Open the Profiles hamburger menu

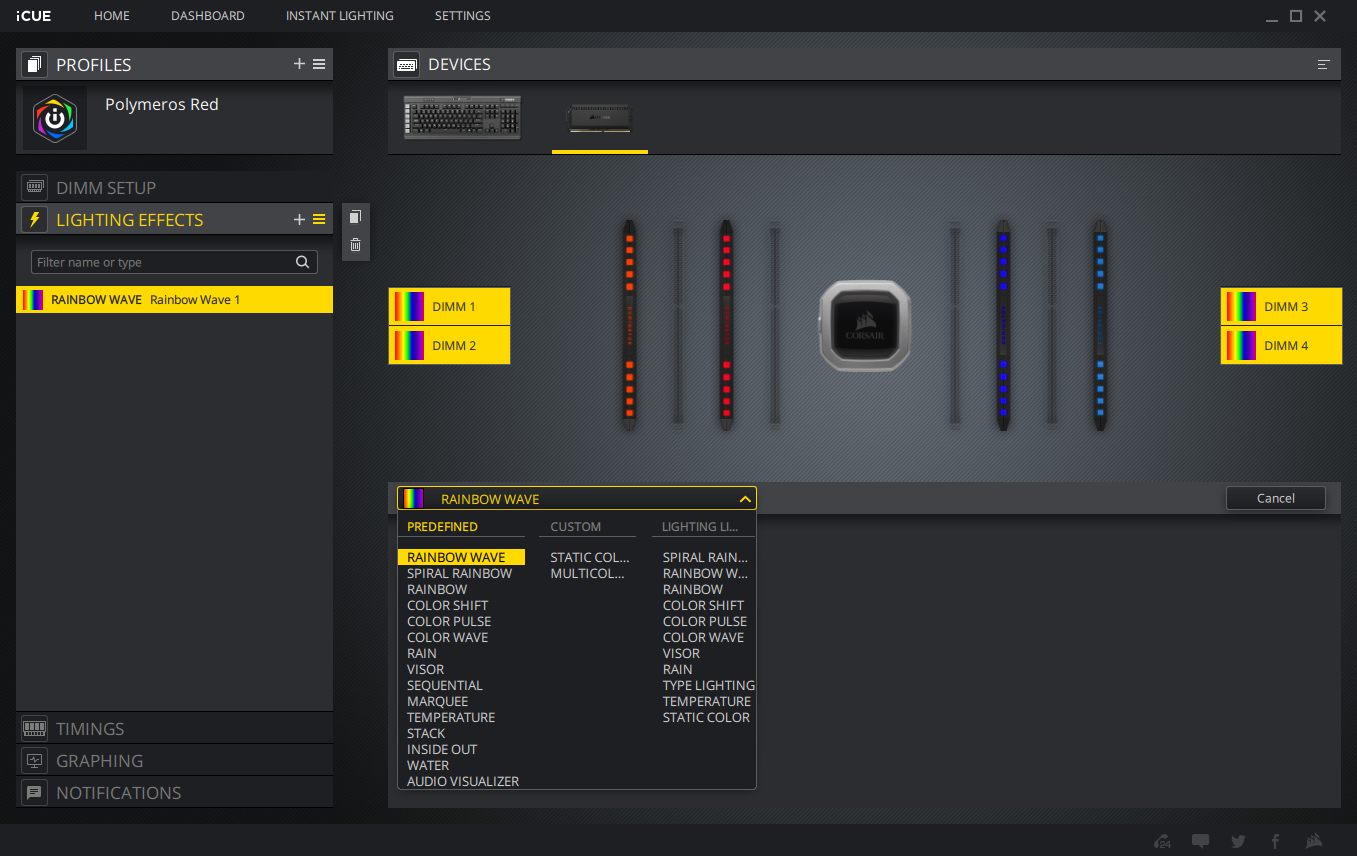pos(319,64)
